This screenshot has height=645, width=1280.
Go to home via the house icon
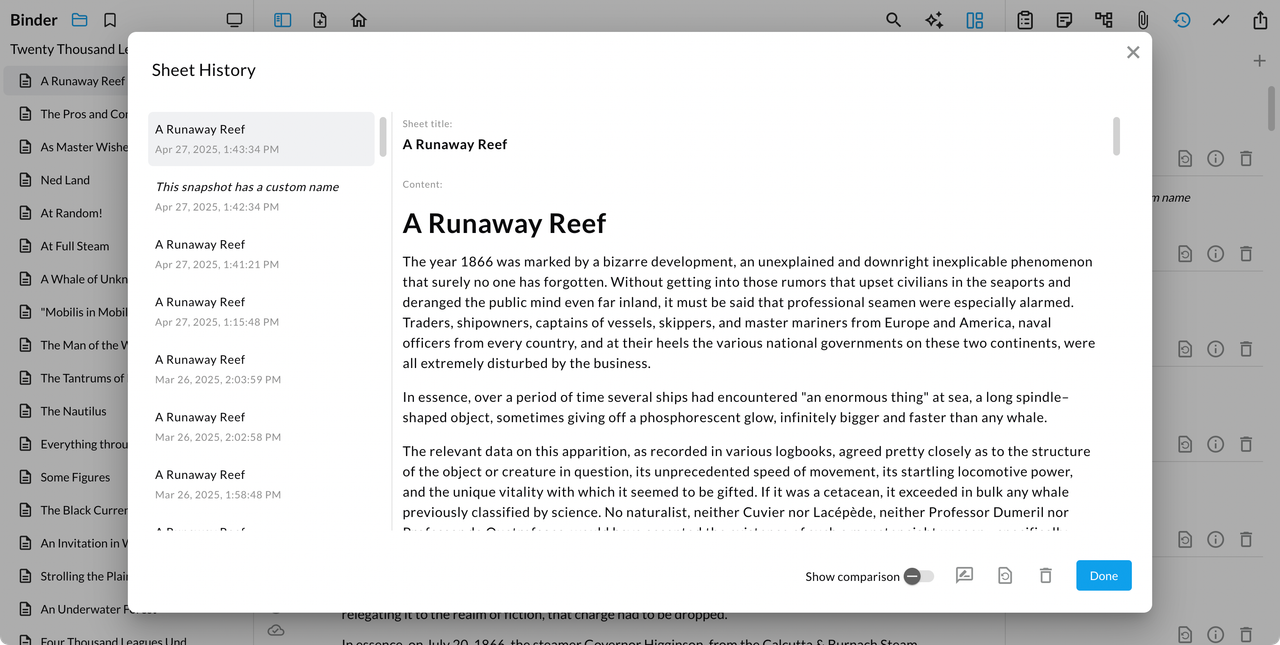[x=359, y=20]
